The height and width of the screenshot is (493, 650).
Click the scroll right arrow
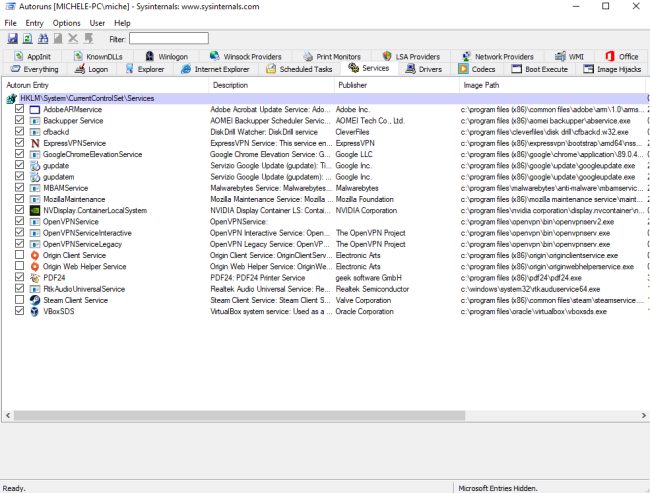(643, 415)
